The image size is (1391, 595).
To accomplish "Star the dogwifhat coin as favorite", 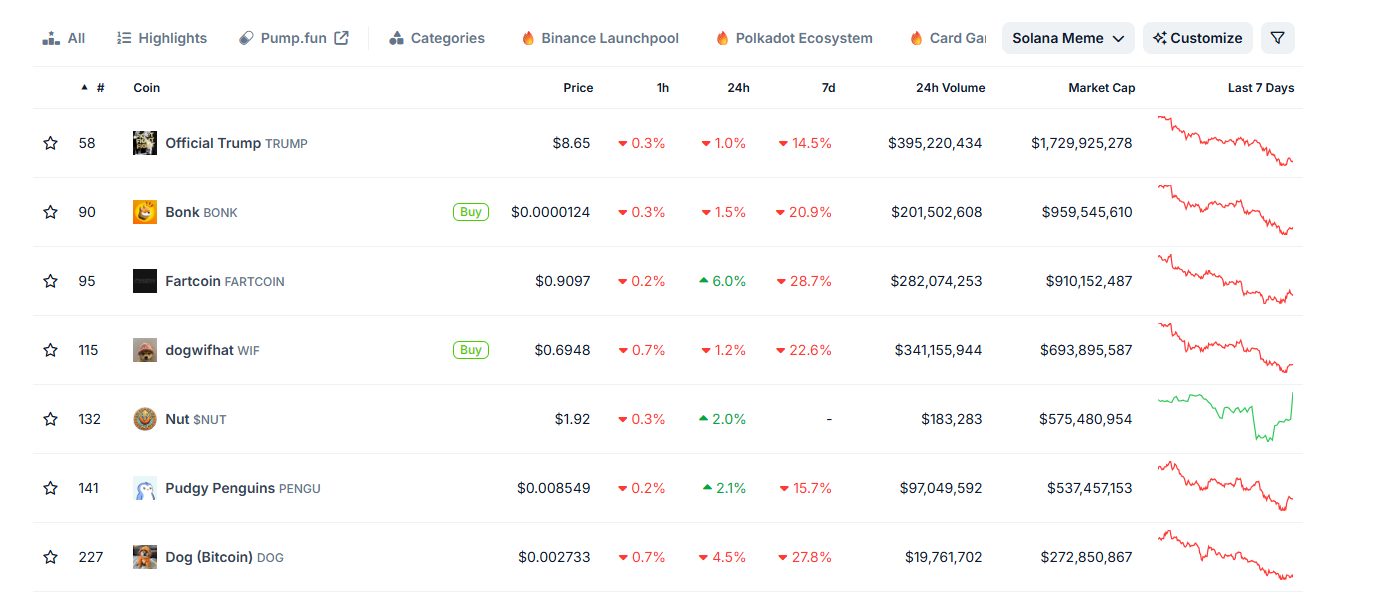I will pyautogui.click(x=50, y=350).
